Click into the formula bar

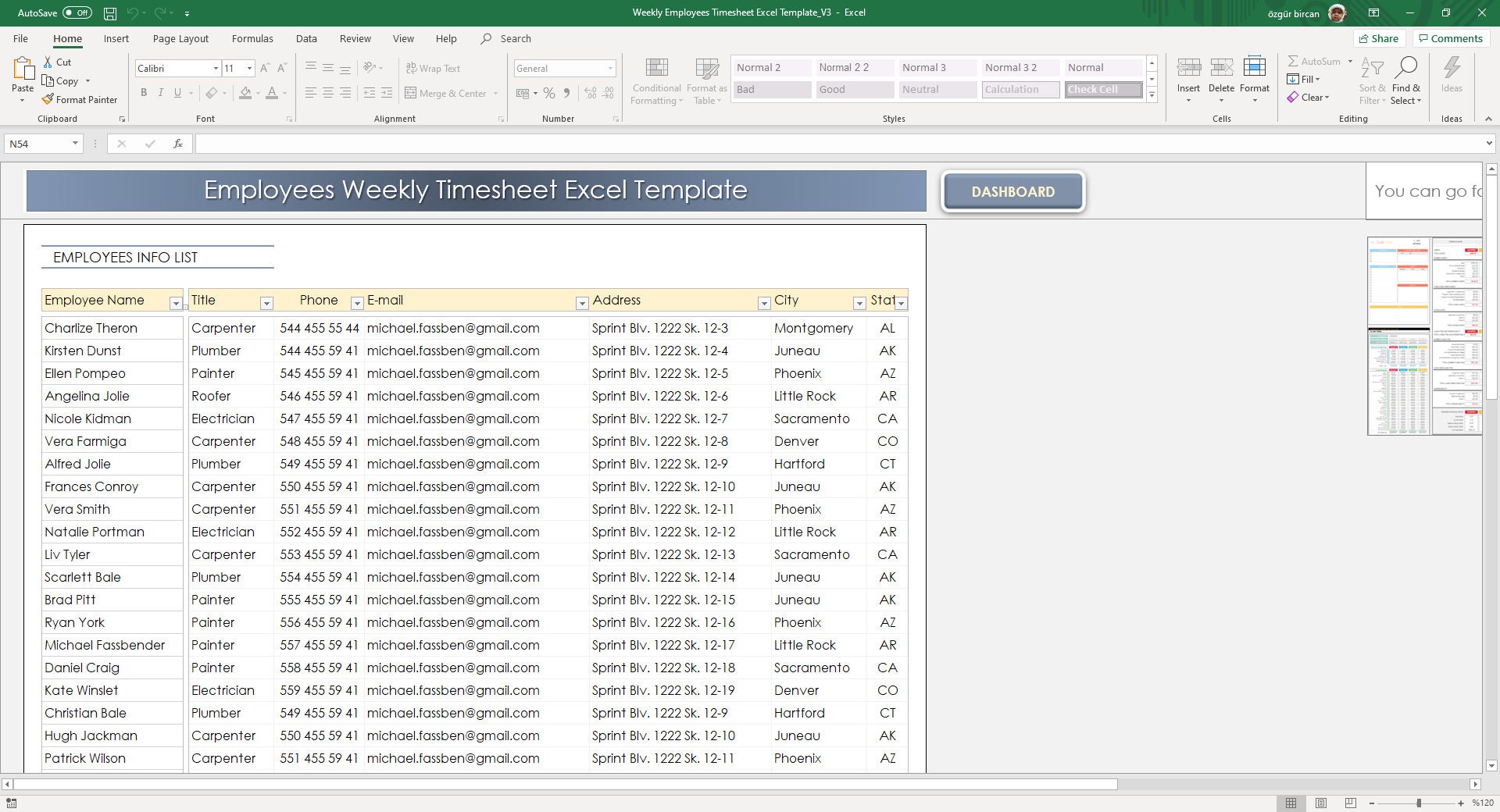point(840,144)
